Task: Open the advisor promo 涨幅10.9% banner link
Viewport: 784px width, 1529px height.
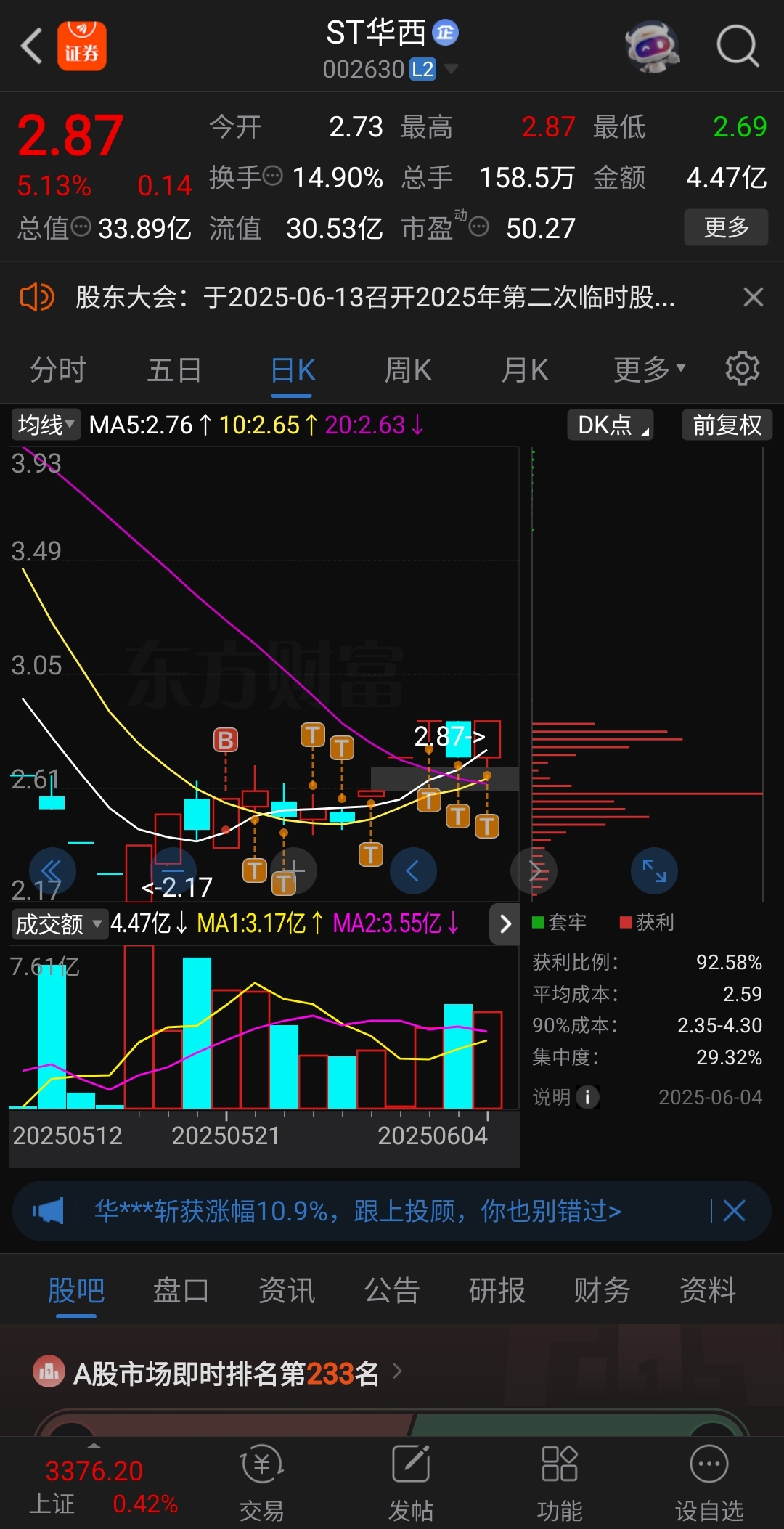Action: click(358, 1211)
